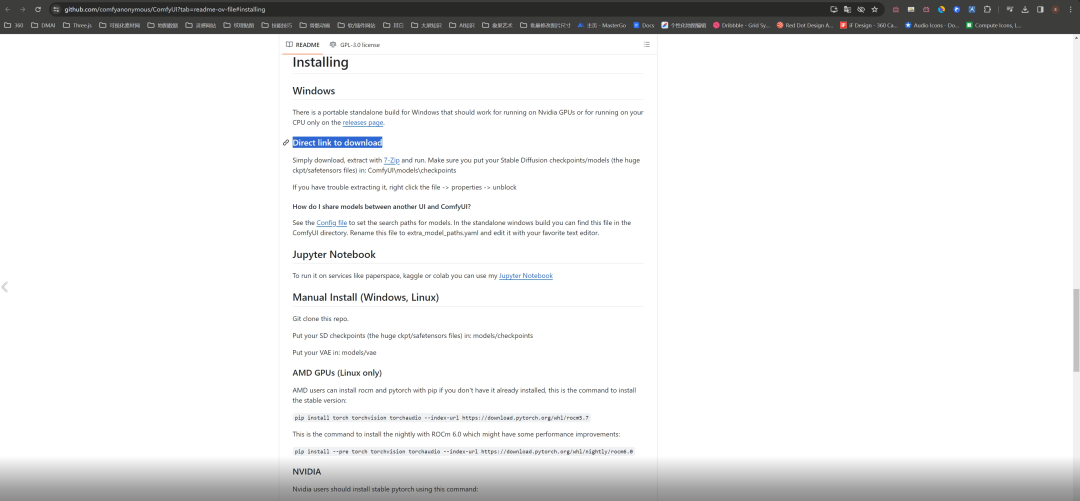Click the left chevron at the page's left edge
This screenshot has width=1080, height=501.
(x=5, y=287)
